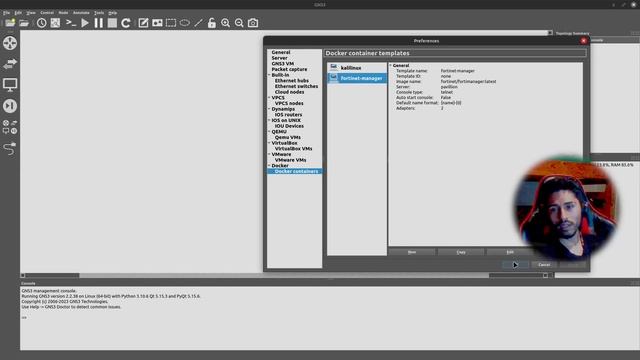
Task: Start all nodes with play icon
Action: [85, 23]
